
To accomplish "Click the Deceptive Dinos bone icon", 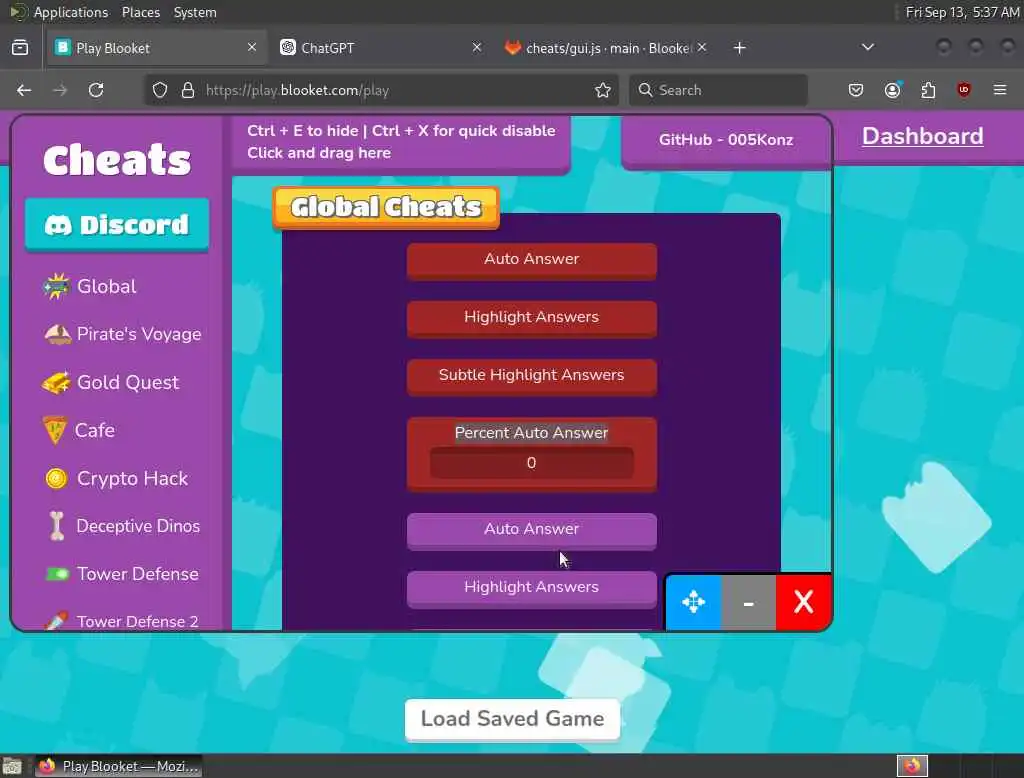I will click(57, 526).
